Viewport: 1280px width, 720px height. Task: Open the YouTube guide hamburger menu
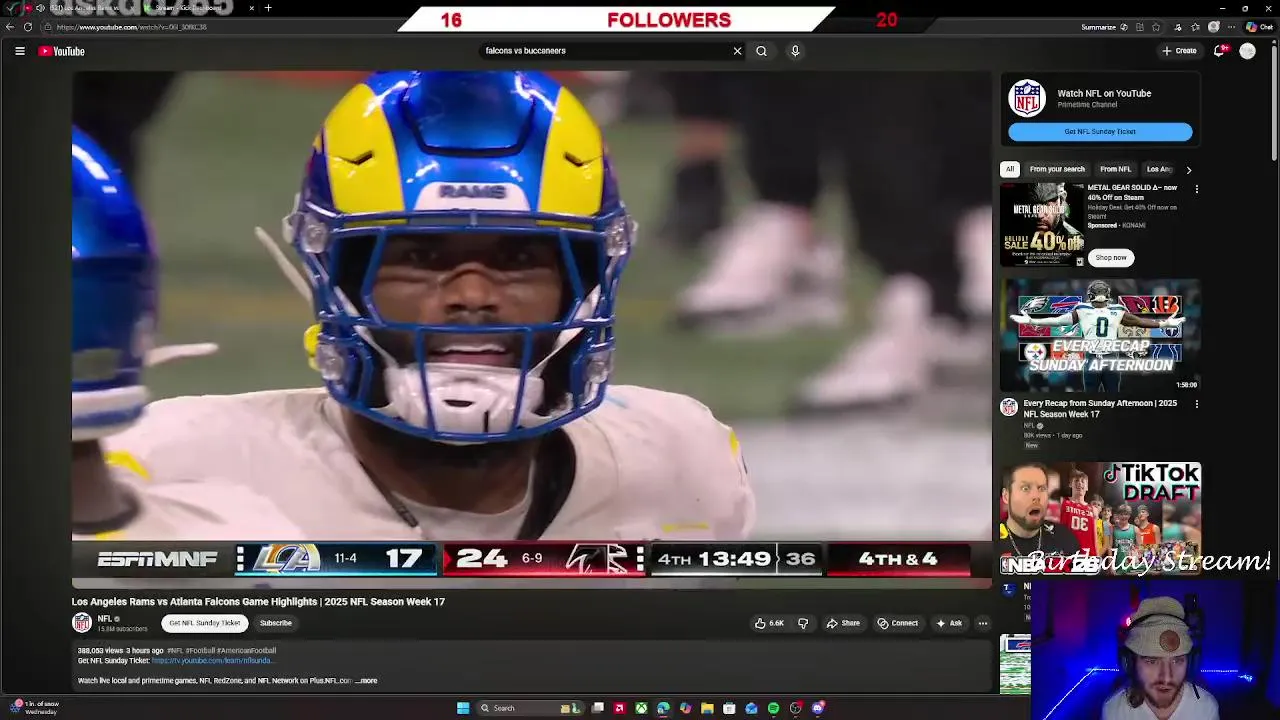20,51
